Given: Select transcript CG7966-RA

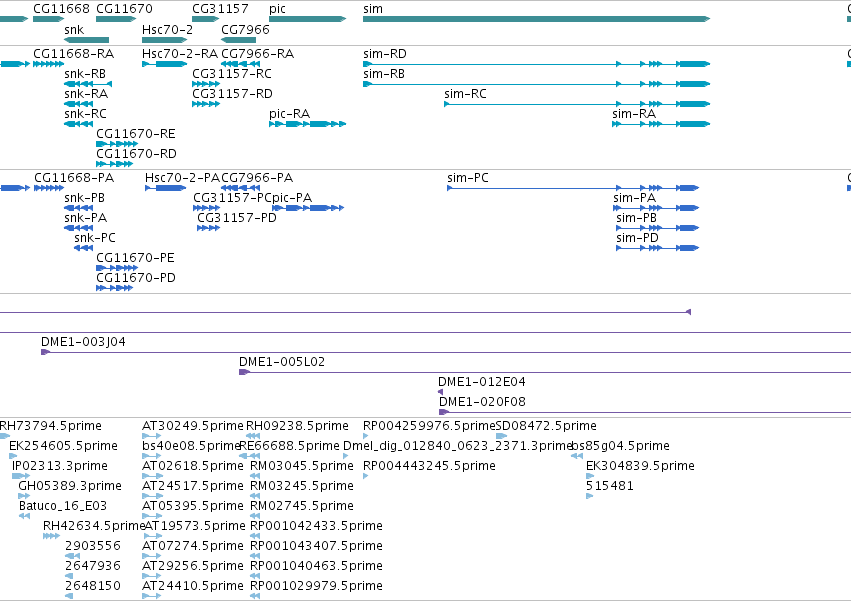Looking at the screenshot, I should click(x=240, y=64).
